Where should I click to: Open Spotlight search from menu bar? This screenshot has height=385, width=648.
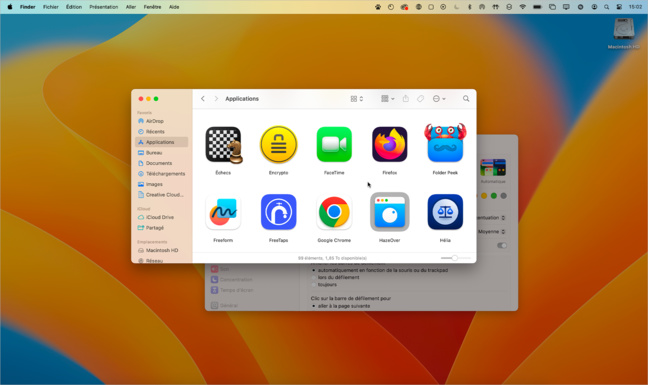click(x=606, y=7)
